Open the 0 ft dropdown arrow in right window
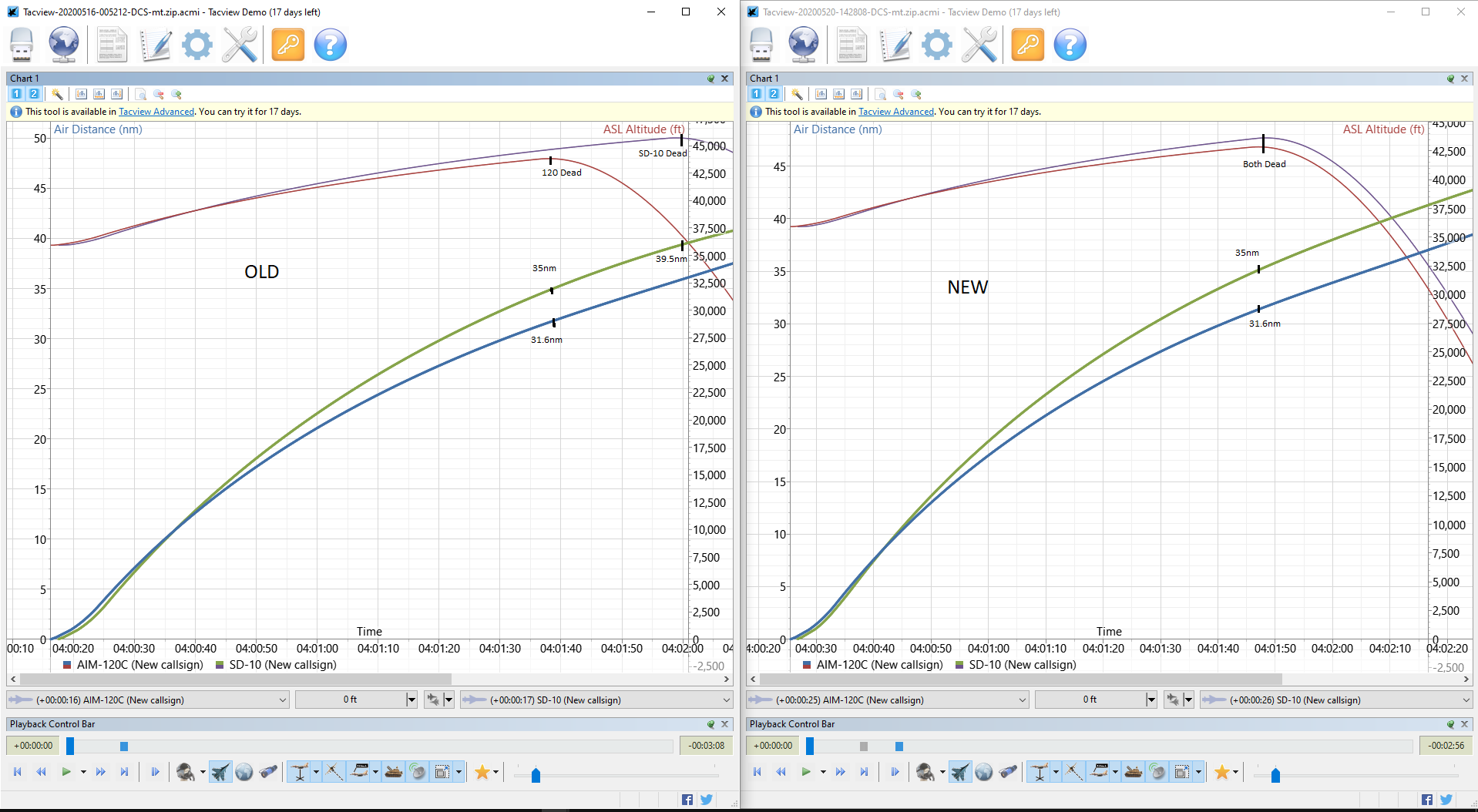Screen dimensions: 1478x812 [1151, 700]
